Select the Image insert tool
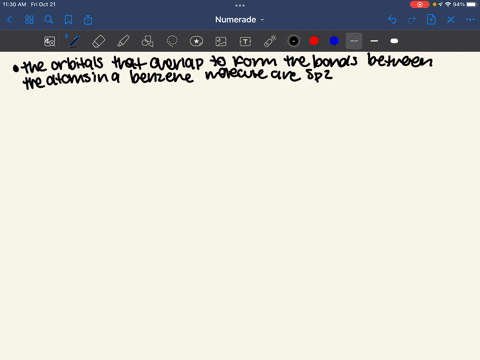480x360 pixels. (221, 41)
